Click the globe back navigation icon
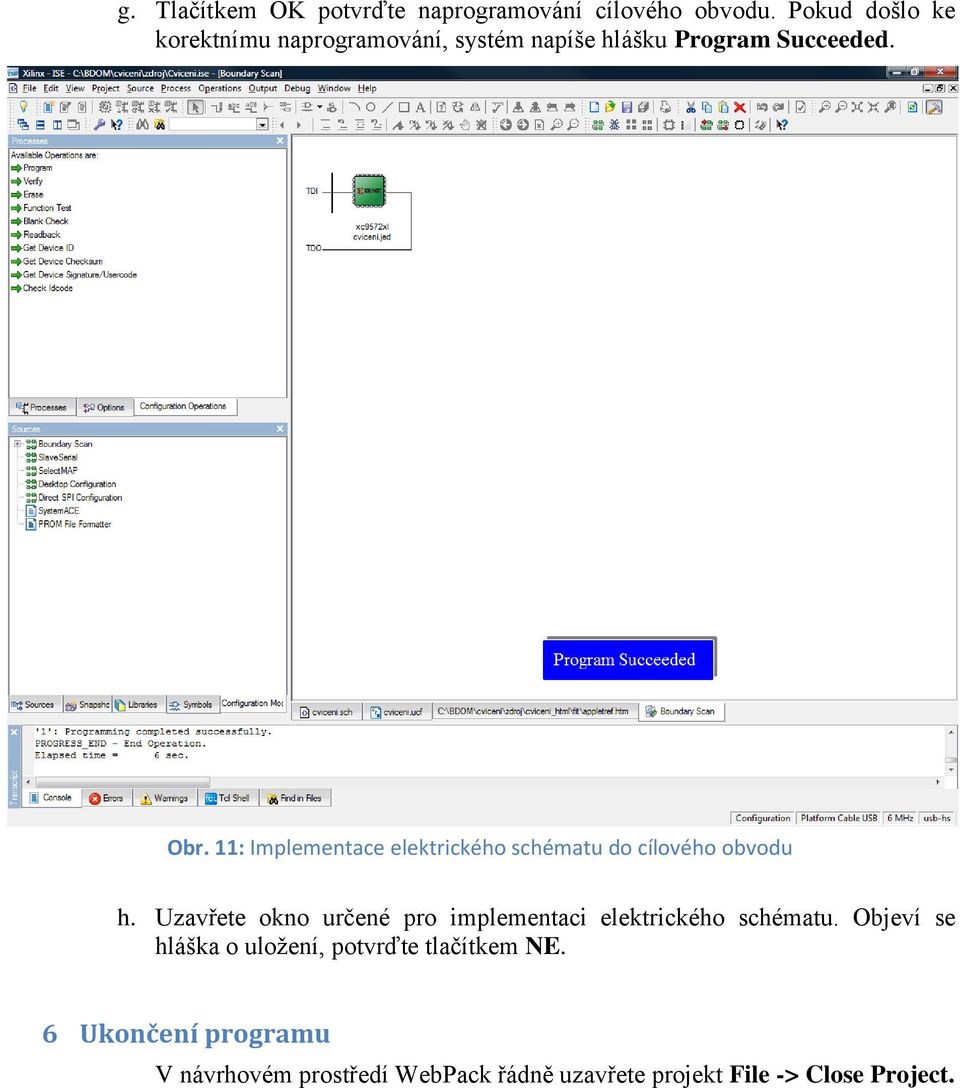This screenshot has width=960, height=1088. [506, 125]
